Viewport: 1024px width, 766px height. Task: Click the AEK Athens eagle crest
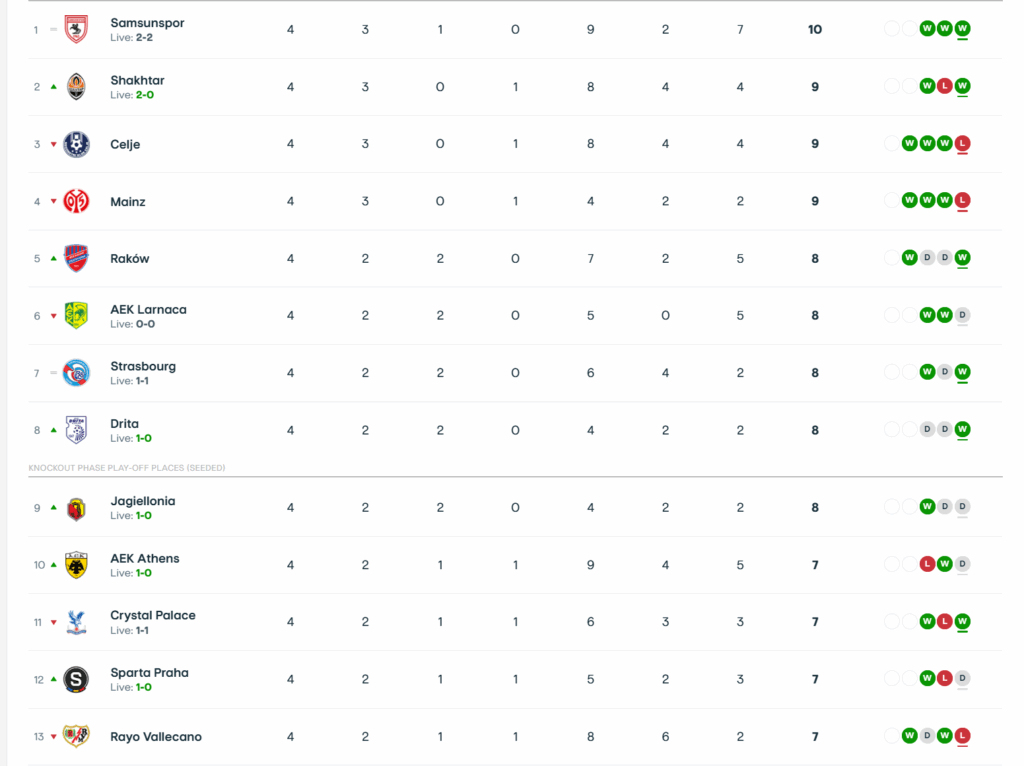77,565
